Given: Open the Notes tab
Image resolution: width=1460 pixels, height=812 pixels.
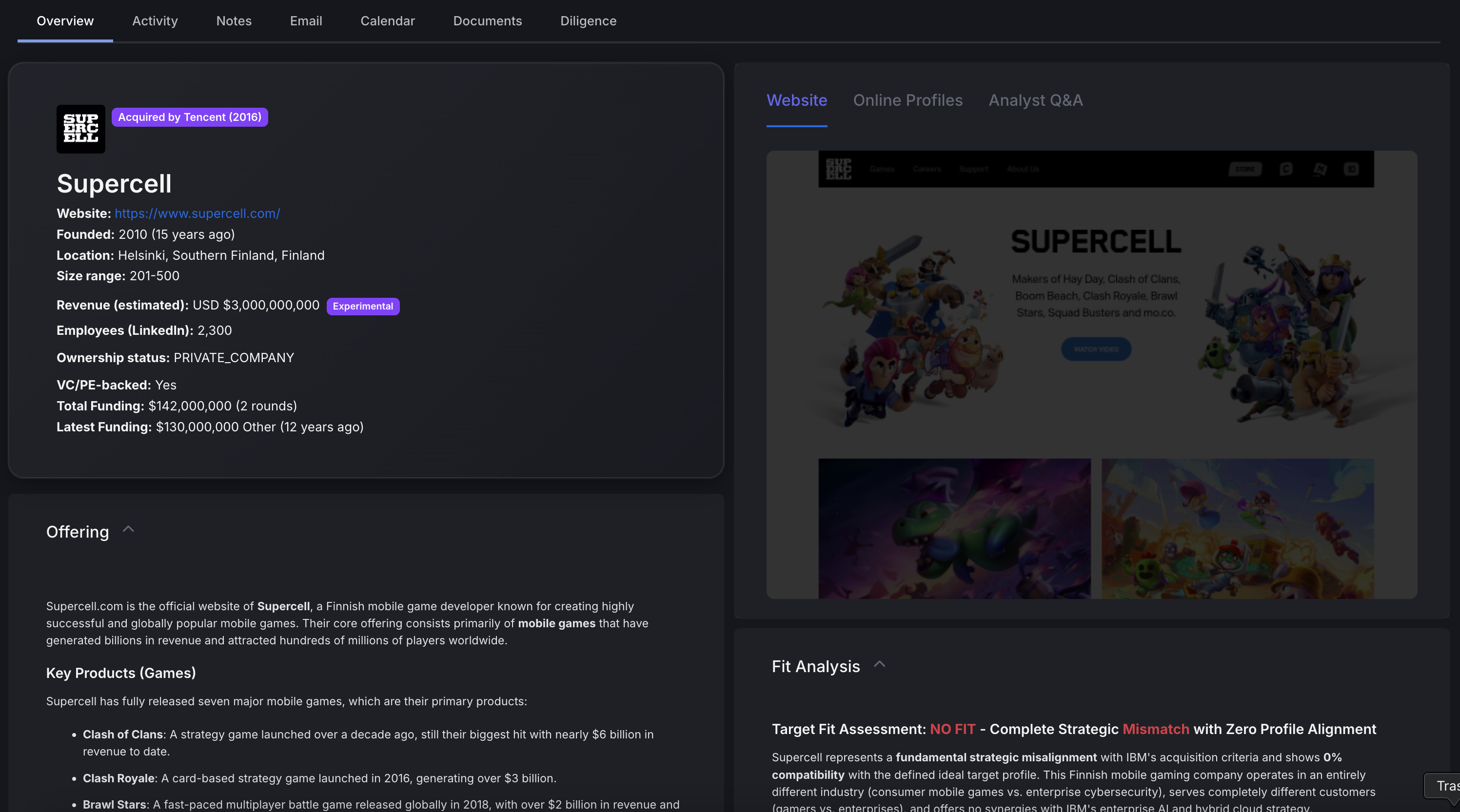Looking at the screenshot, I should [234, 21].
